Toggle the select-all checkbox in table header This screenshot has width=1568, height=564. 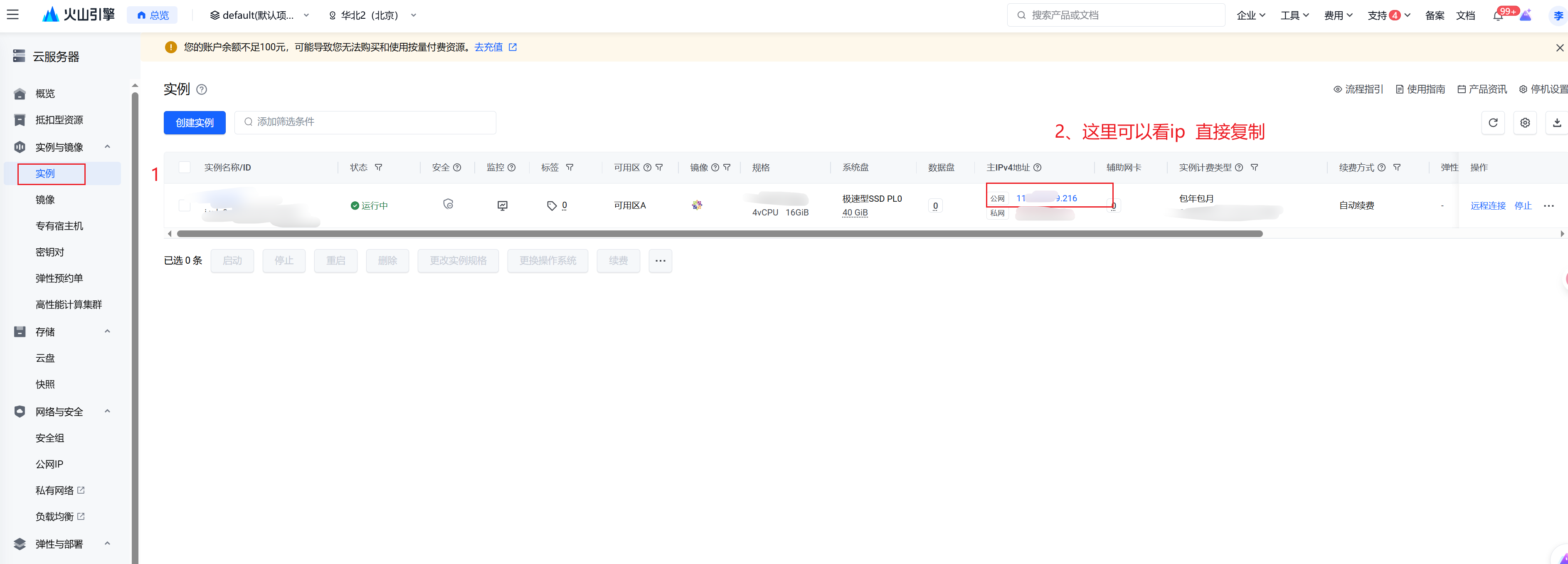(185, 168)
